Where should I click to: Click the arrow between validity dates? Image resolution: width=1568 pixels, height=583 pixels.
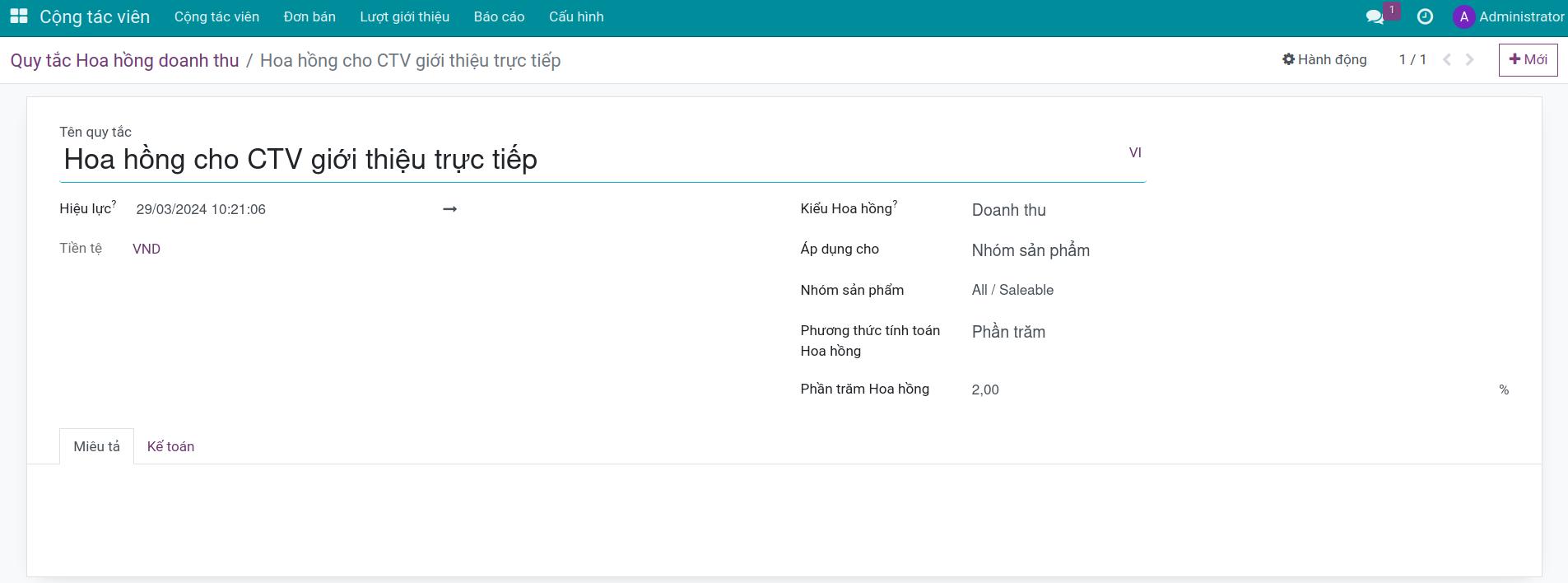[449, 209]
